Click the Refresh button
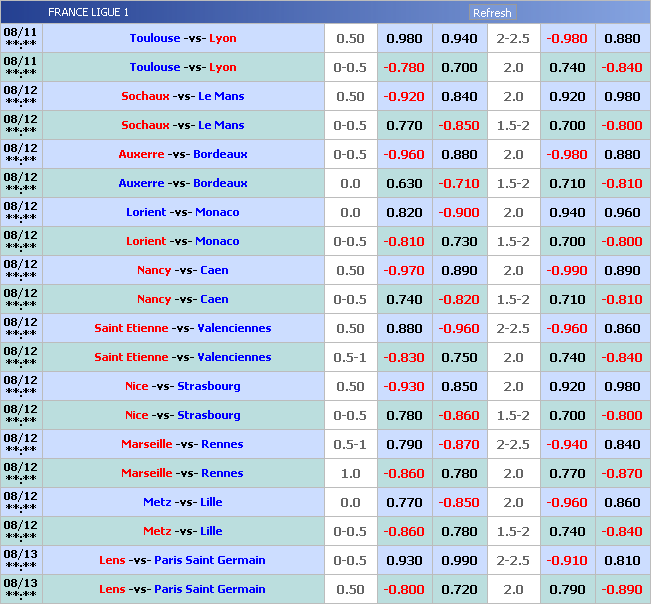 tap(491, 13)
